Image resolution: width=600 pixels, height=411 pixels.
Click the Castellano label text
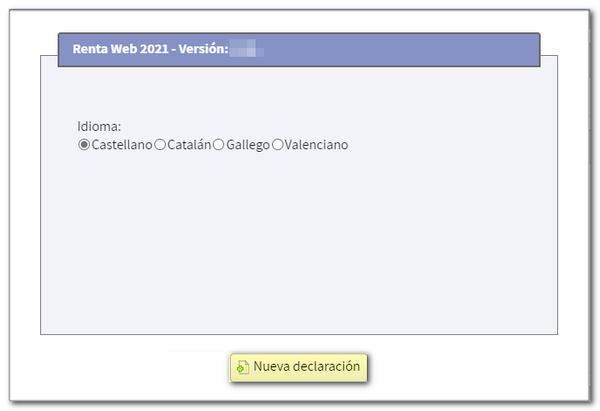pos(121,145)
